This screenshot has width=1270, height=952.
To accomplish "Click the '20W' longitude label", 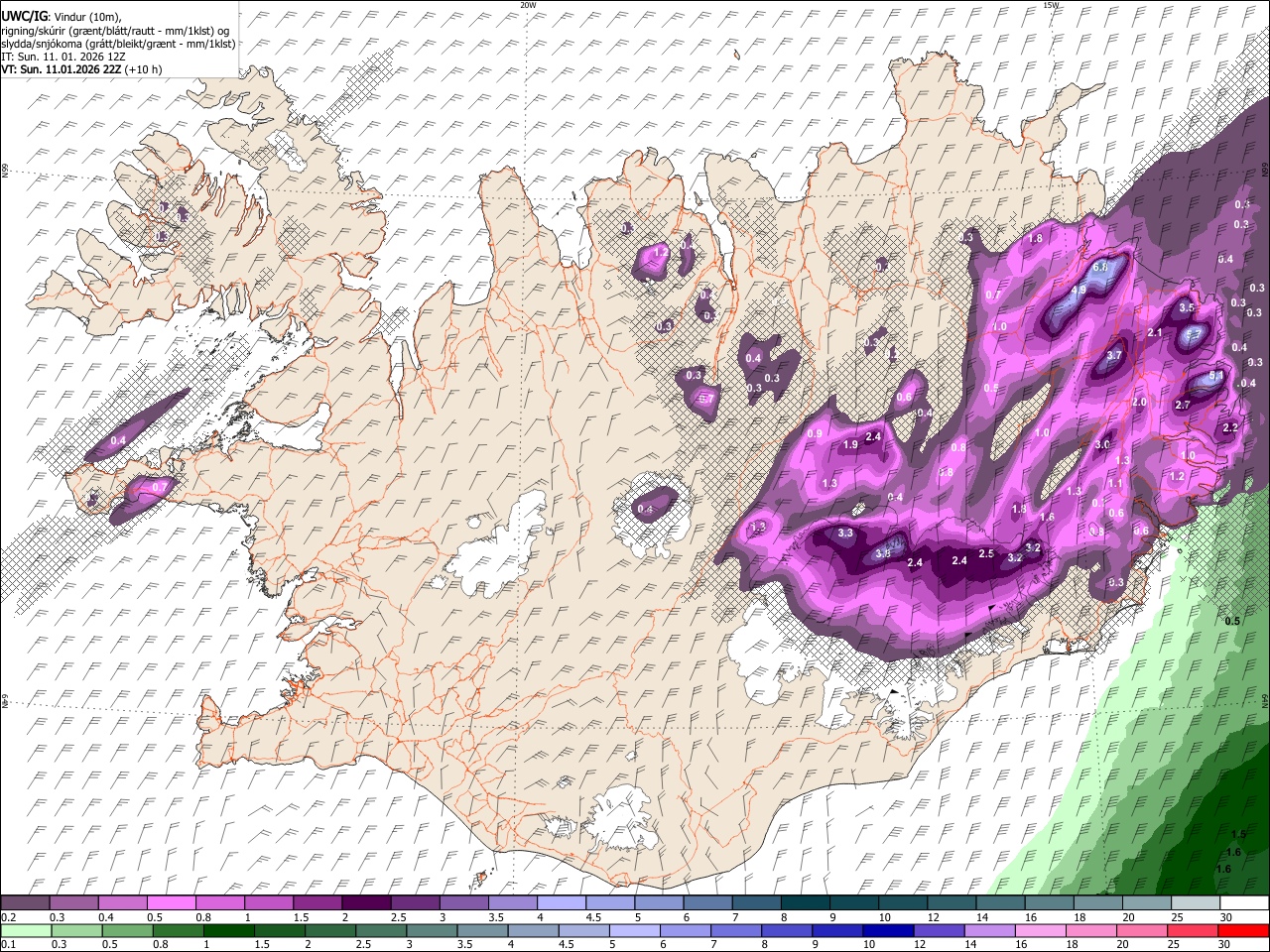I will pos(528,5).
